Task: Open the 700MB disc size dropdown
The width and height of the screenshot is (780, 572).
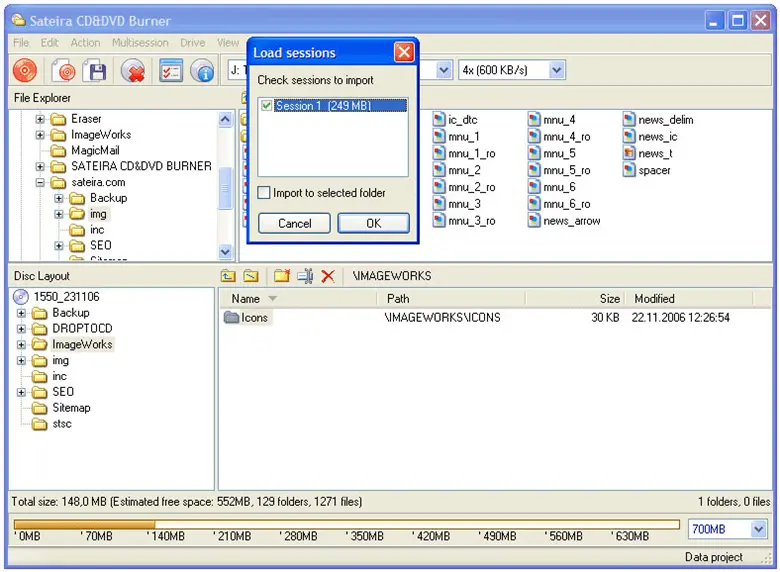Action: coord(758,529)
